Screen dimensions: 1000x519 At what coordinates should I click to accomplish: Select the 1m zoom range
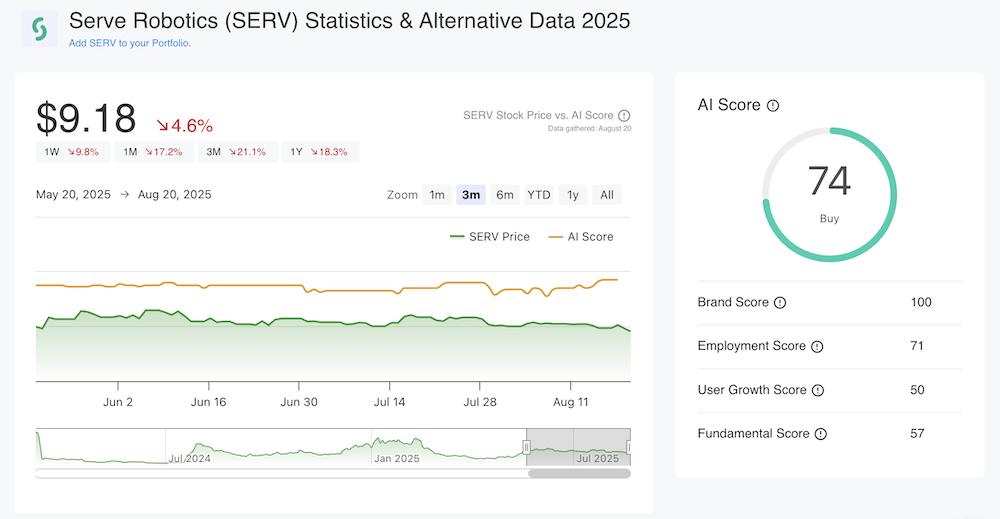[437, 195]
